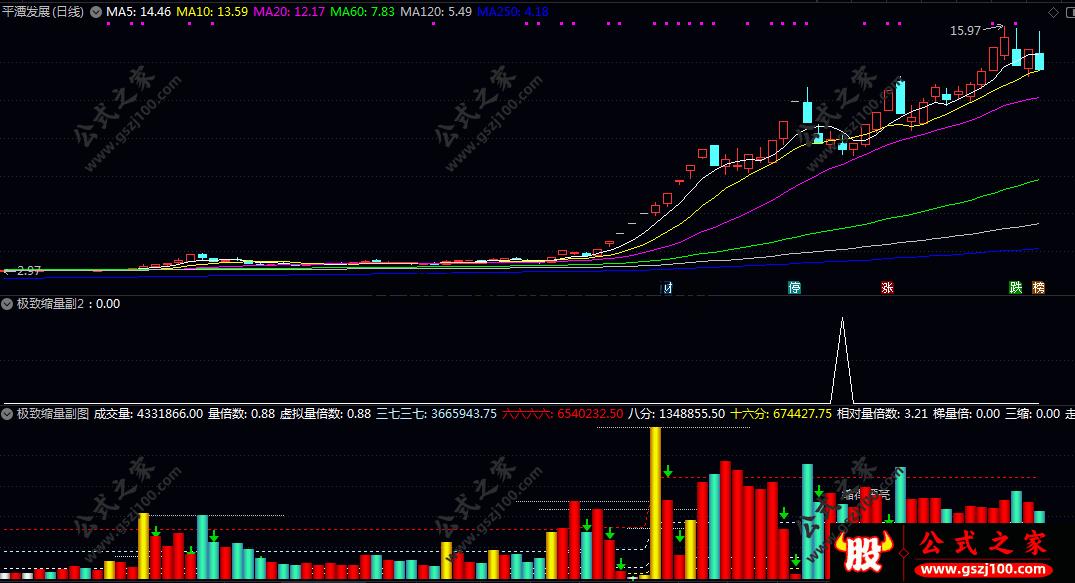Viewport: 1075px width, 583px height.
Task: Click the 财 event marker icon
Action: [666, 287]
